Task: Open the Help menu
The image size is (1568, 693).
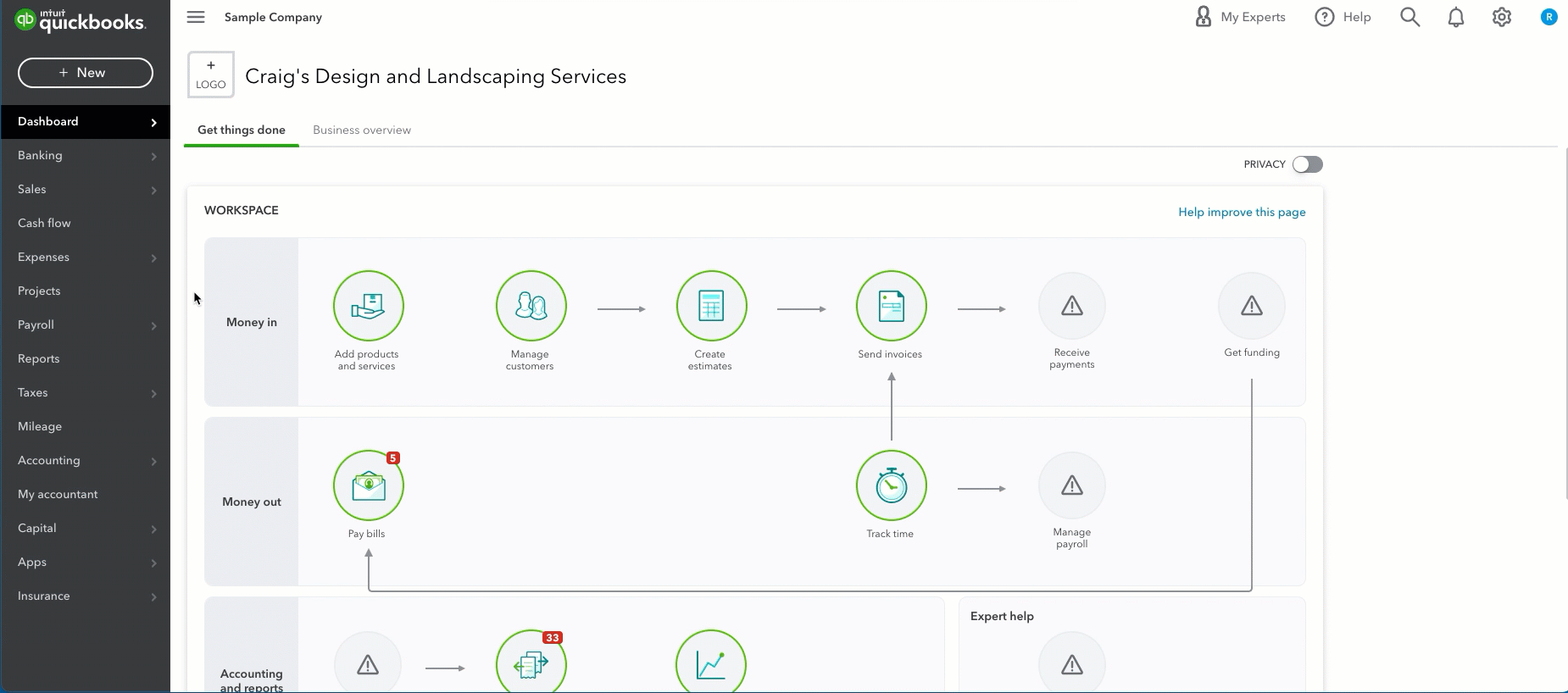Action: (1343, 17)
